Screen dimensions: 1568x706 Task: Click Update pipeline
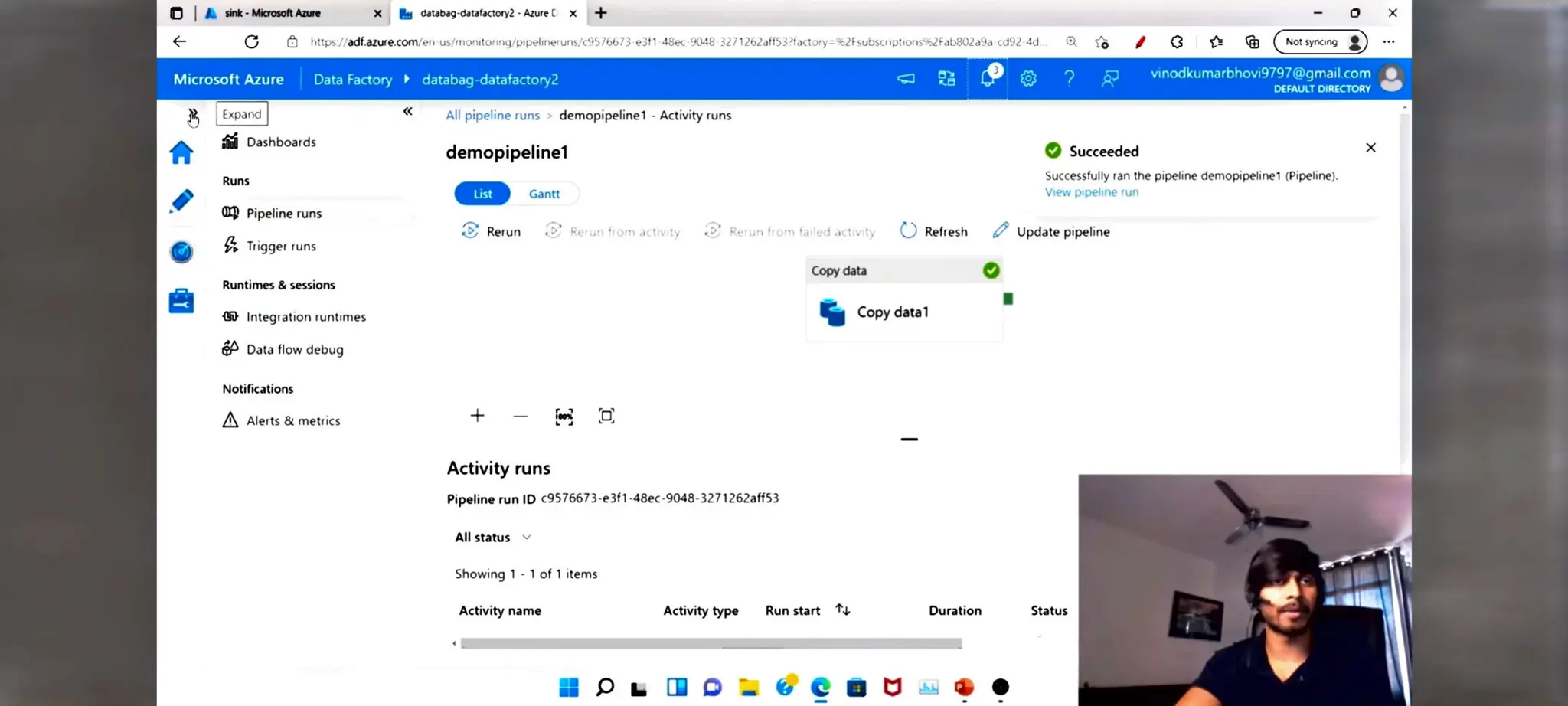pos(1051,231)
